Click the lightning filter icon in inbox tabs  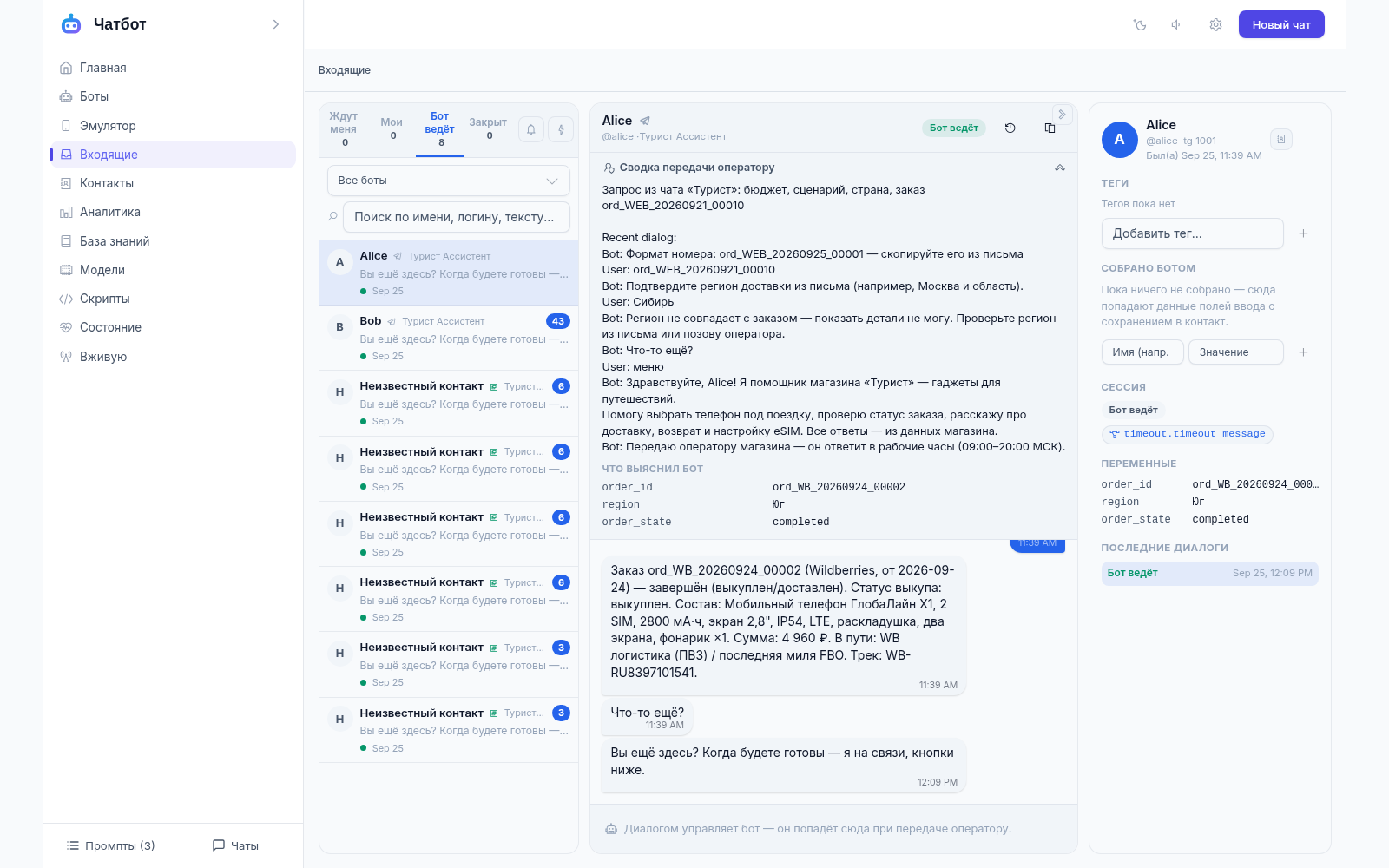[x=561, y=129]
